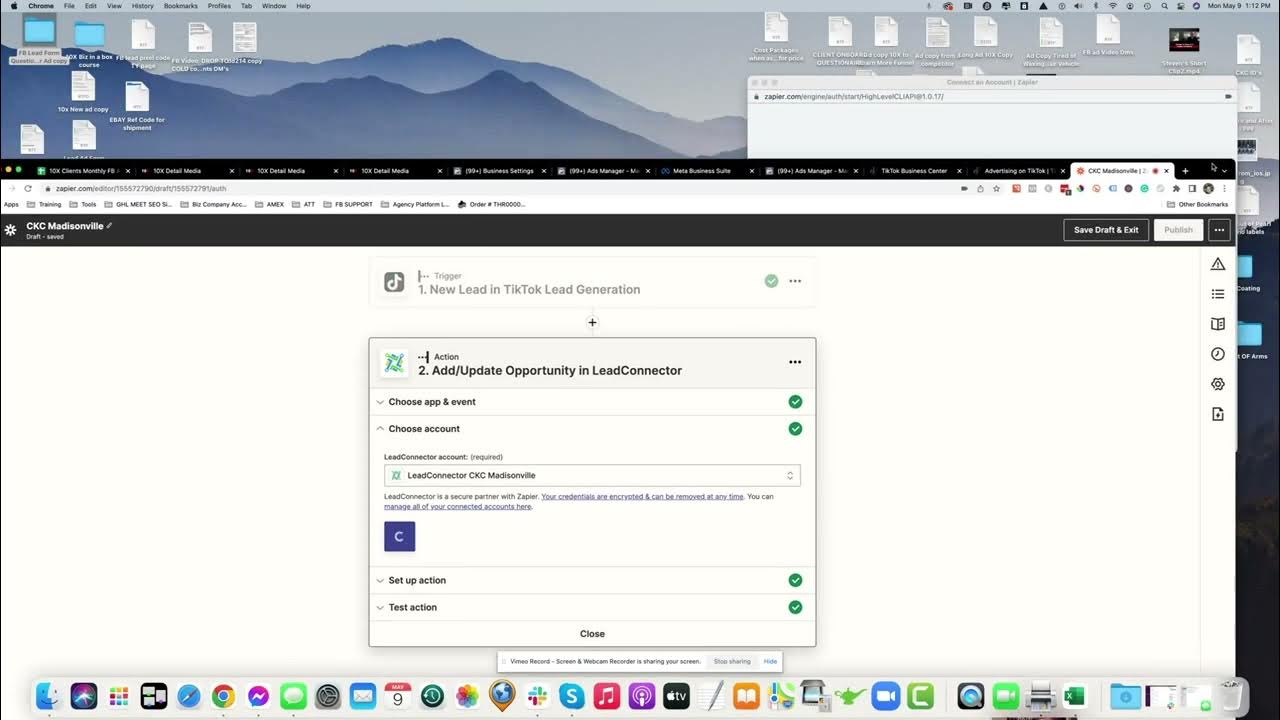
Task: Open Skype from the dock
Action: coord(571,696)
